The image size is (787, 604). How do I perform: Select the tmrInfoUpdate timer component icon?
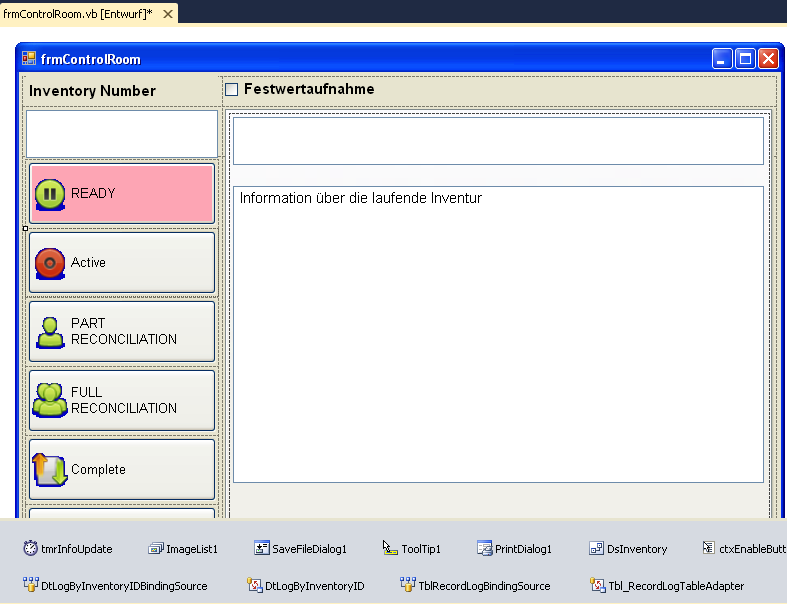(x=30, y=548)
